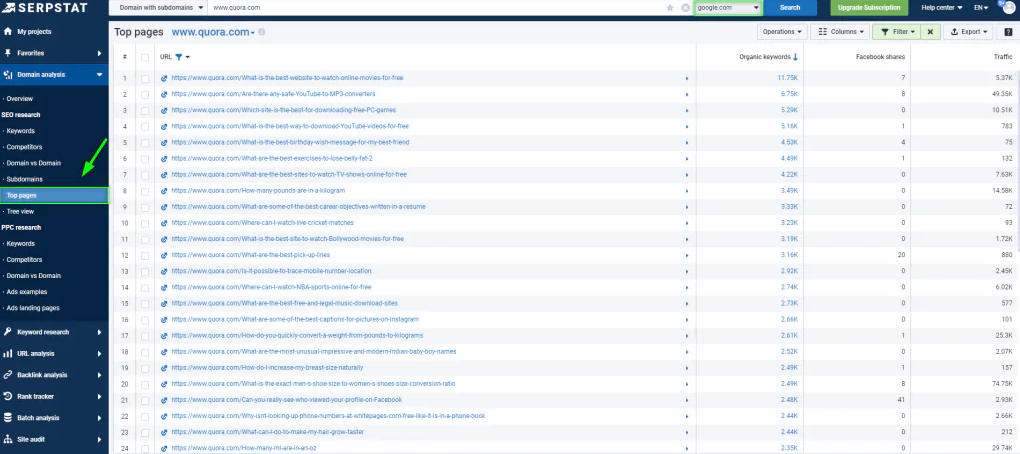Click info icon next to www.quora.com title
Screen dimensions: 1020x454
coord(262,32)
